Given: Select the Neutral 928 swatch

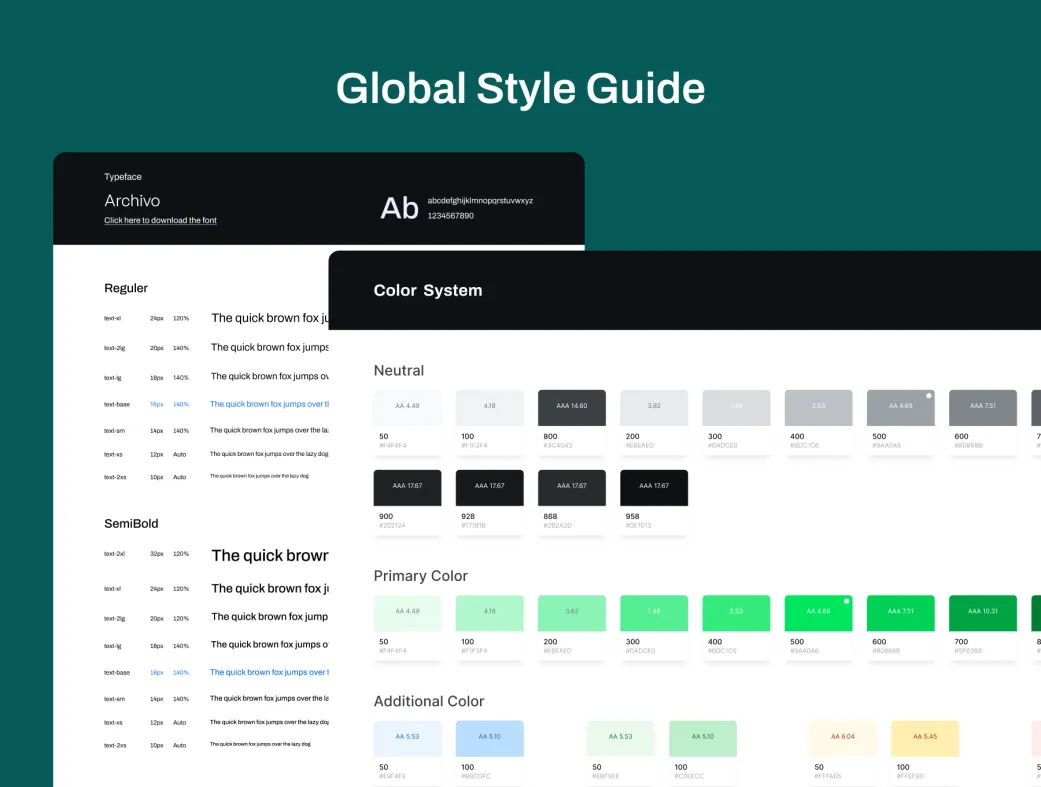Looking at the screenshot, I should (489, 487).
